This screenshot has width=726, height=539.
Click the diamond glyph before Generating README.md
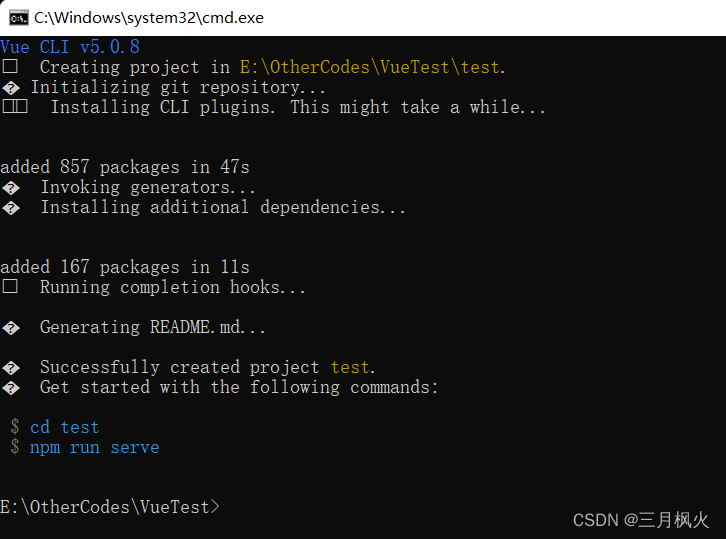[11, 328]
